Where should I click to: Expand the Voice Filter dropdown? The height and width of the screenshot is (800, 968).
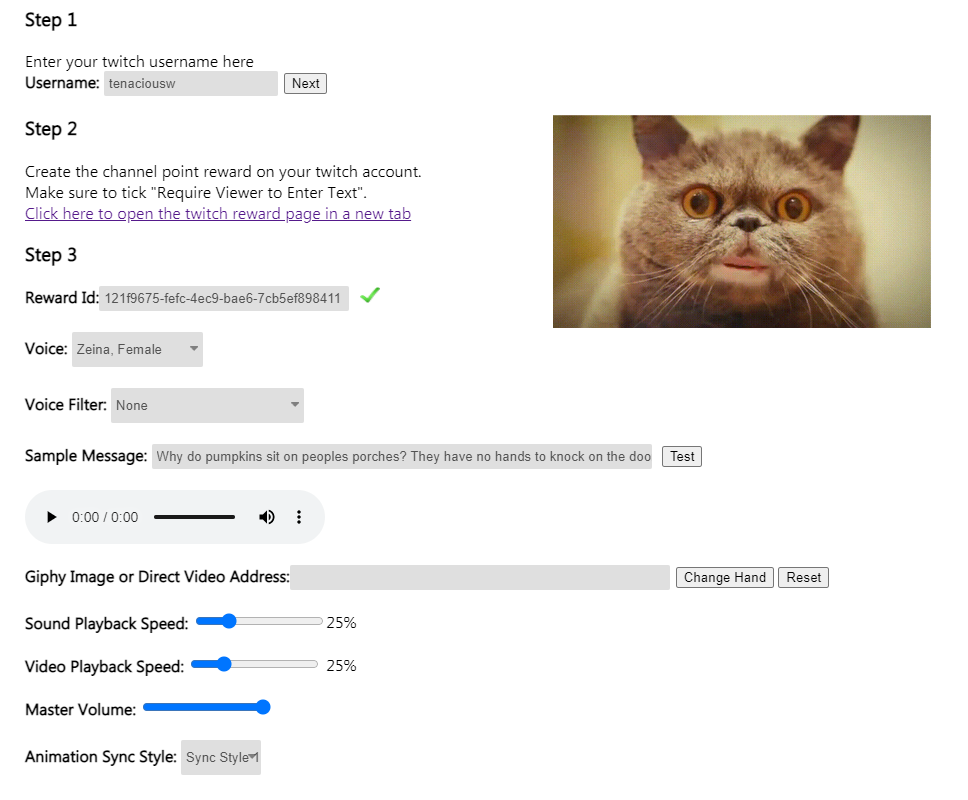(207, 406)
